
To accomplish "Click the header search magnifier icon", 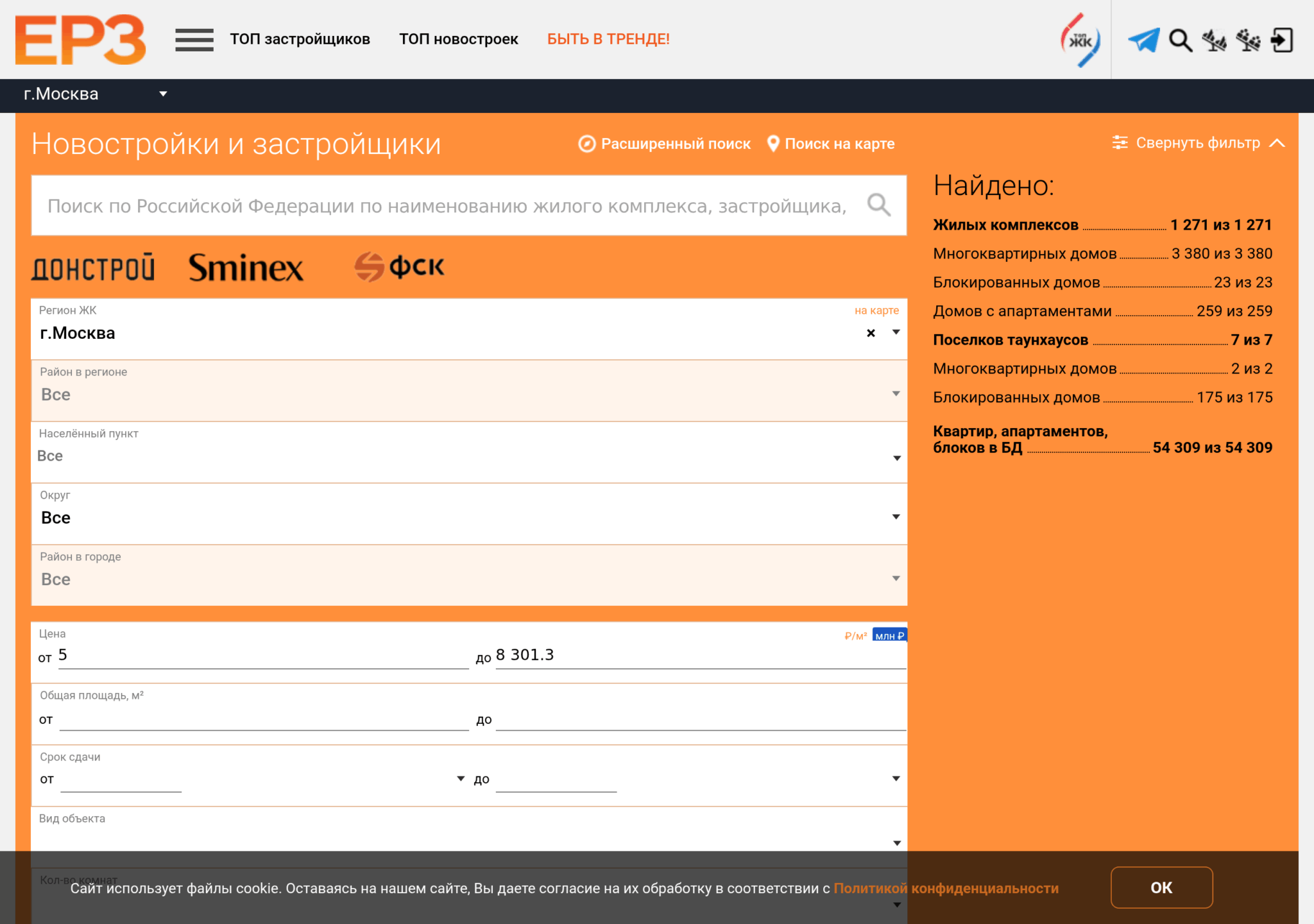I will tap(1181, 40).
